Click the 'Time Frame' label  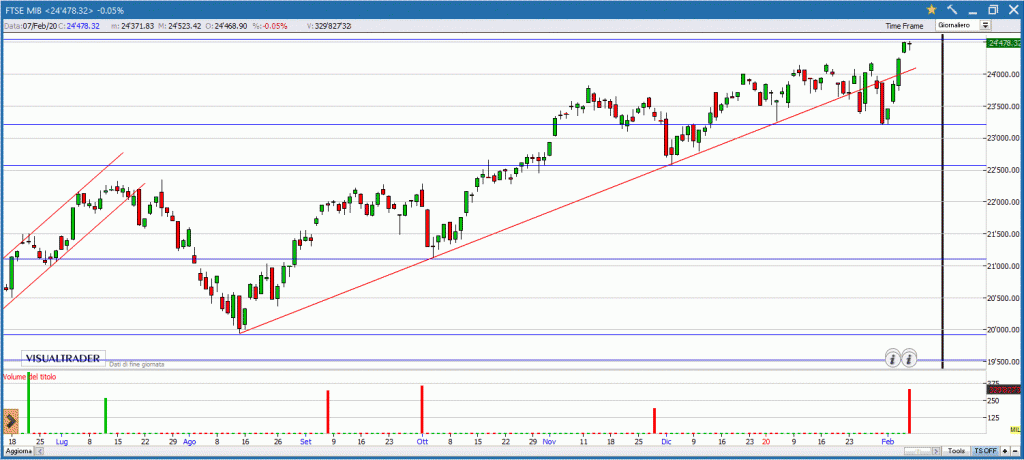[x=904, y=26]
